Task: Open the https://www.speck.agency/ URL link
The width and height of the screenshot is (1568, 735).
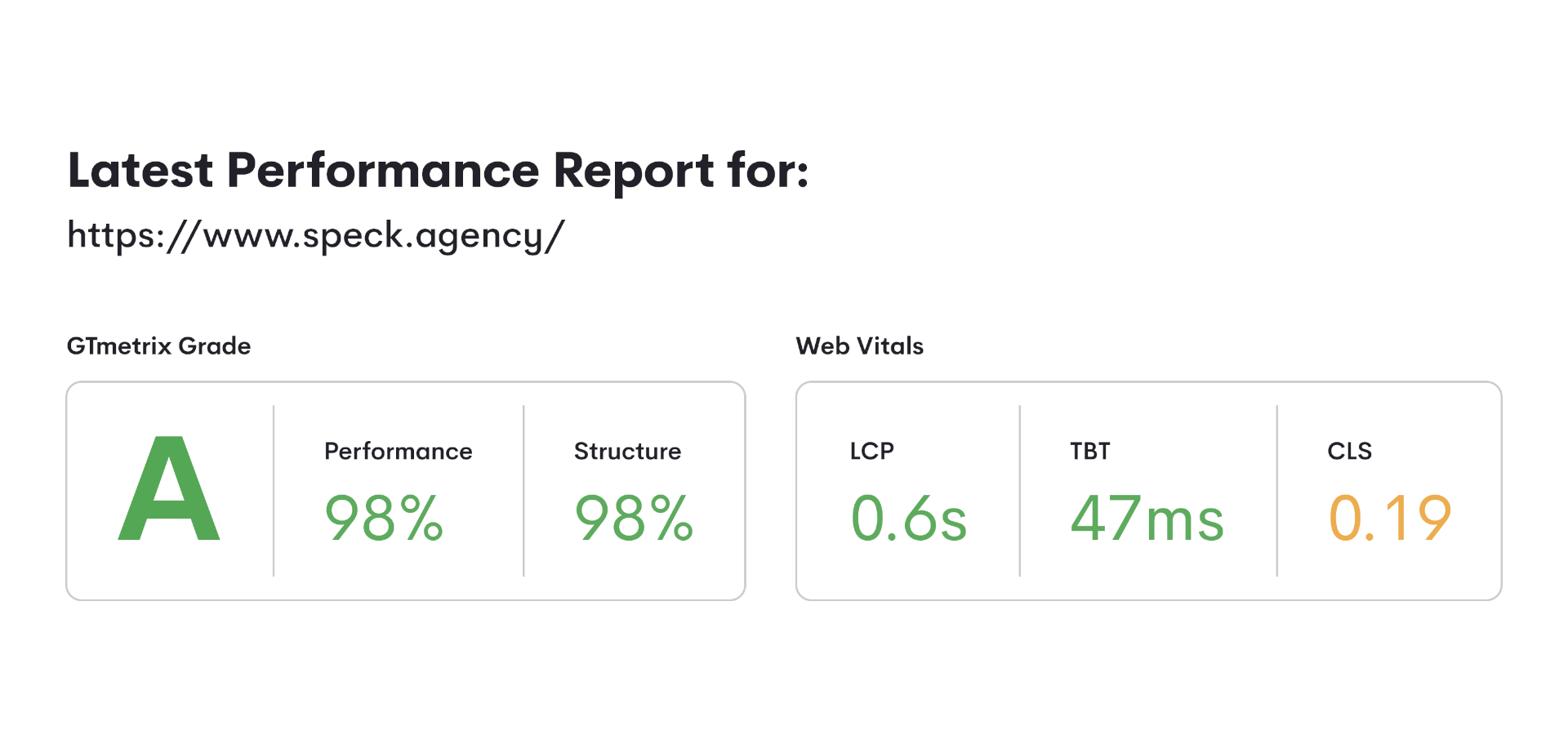Action: 315,237
